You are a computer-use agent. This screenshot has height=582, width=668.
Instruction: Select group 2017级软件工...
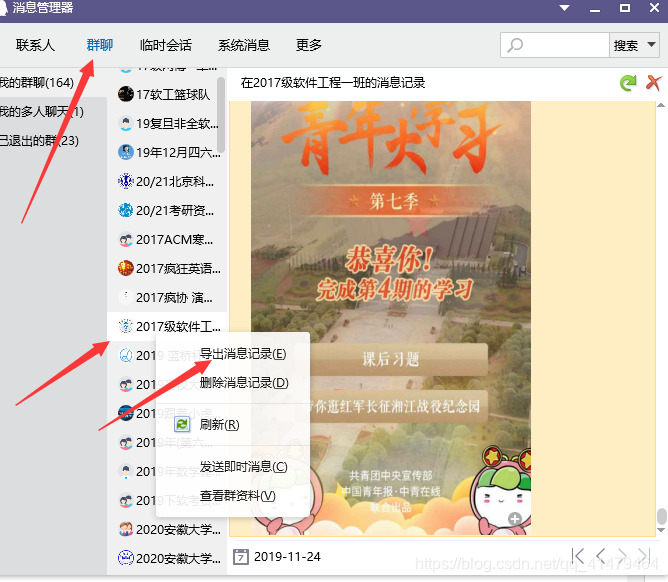167,326
